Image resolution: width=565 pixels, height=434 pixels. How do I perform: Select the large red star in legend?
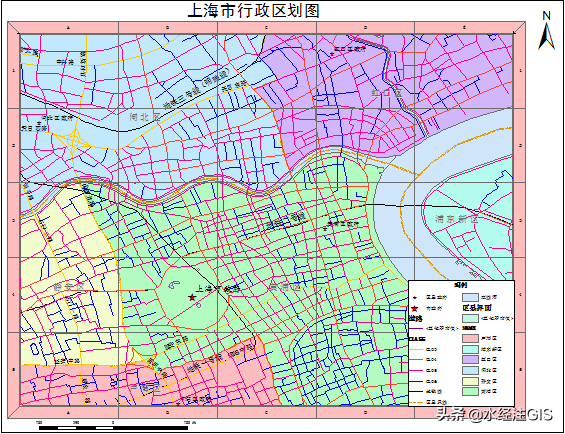tap(414, 309)
